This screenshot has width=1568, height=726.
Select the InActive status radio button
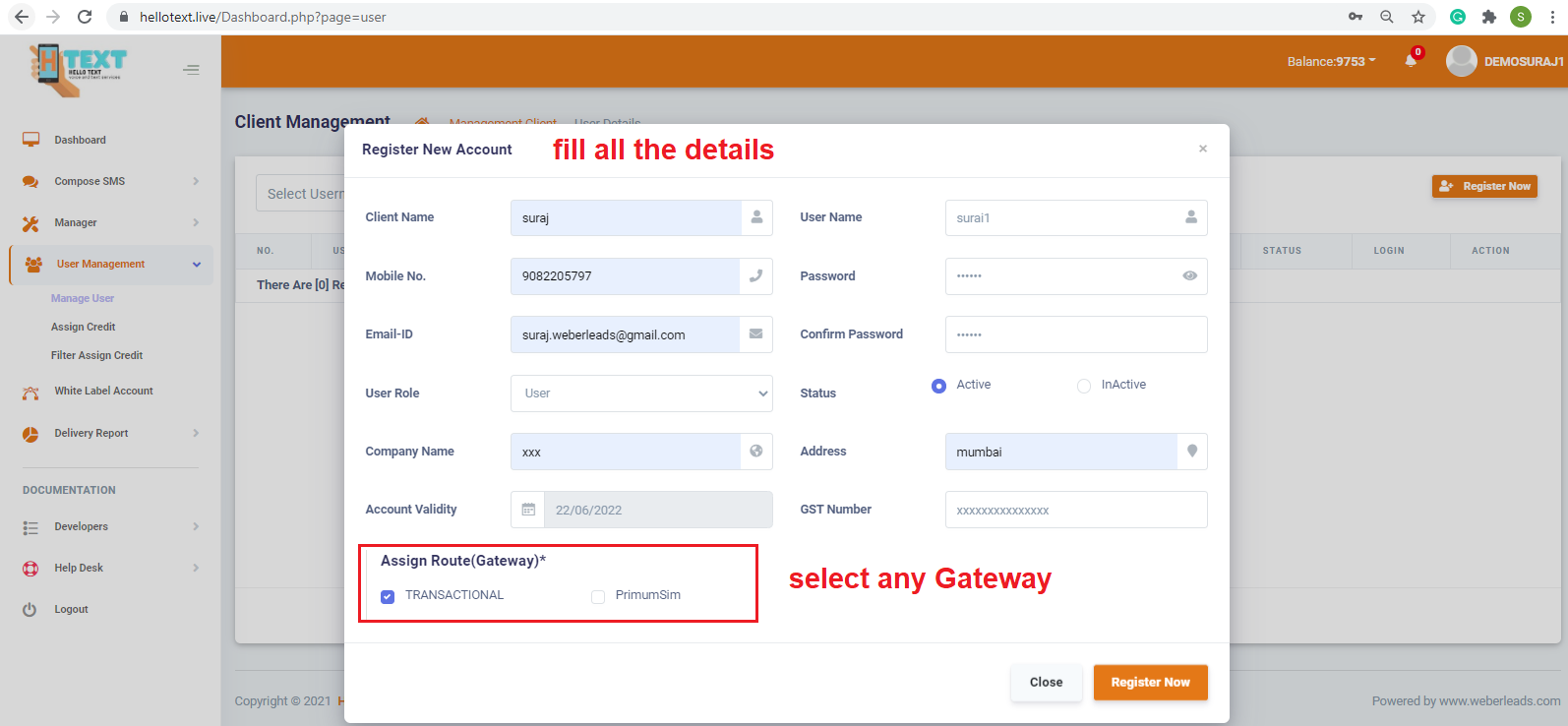pos(1084,386)
